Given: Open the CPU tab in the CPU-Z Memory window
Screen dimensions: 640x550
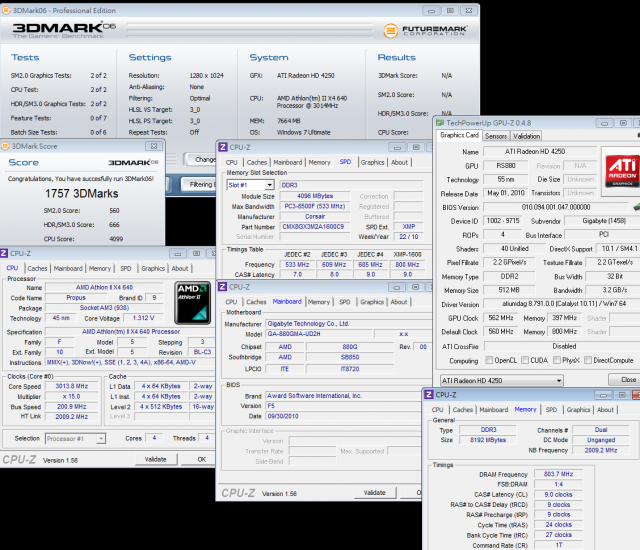Looking at the screenshot, I should [x=438, y=409].
